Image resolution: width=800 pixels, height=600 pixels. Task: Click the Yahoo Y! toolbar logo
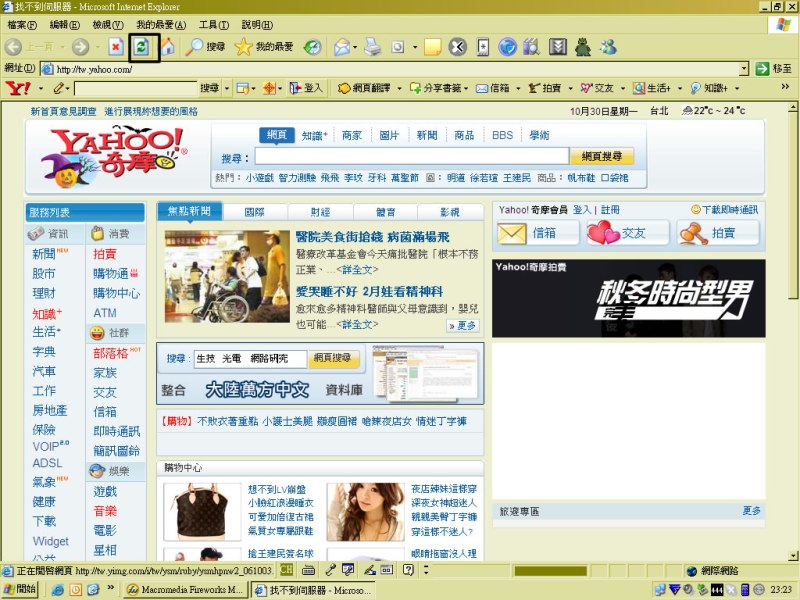(x=18, y=88)
